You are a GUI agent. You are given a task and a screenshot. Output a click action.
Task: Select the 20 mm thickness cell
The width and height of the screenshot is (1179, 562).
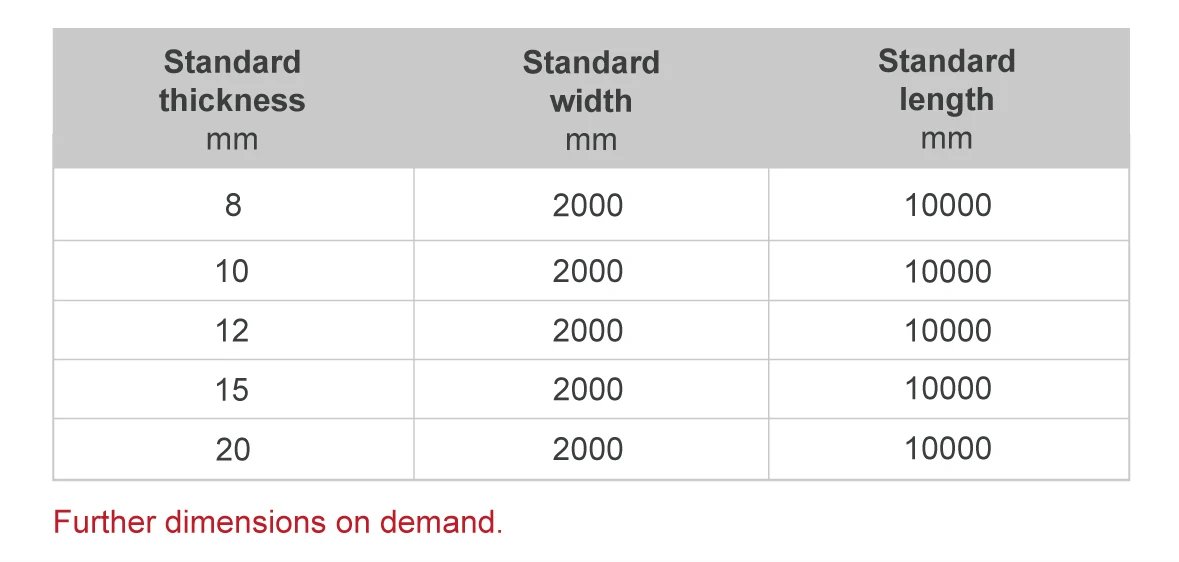[232, 449]
